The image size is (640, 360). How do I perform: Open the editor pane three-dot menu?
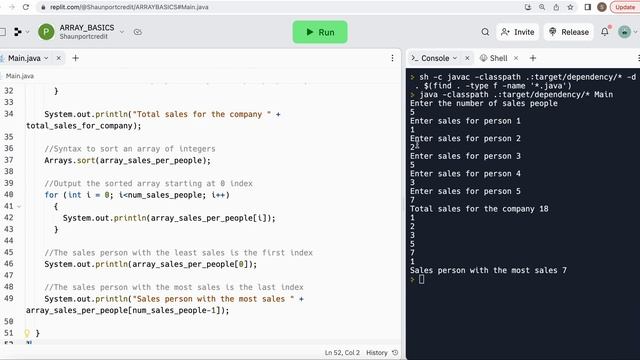click(x=392, y=58)
